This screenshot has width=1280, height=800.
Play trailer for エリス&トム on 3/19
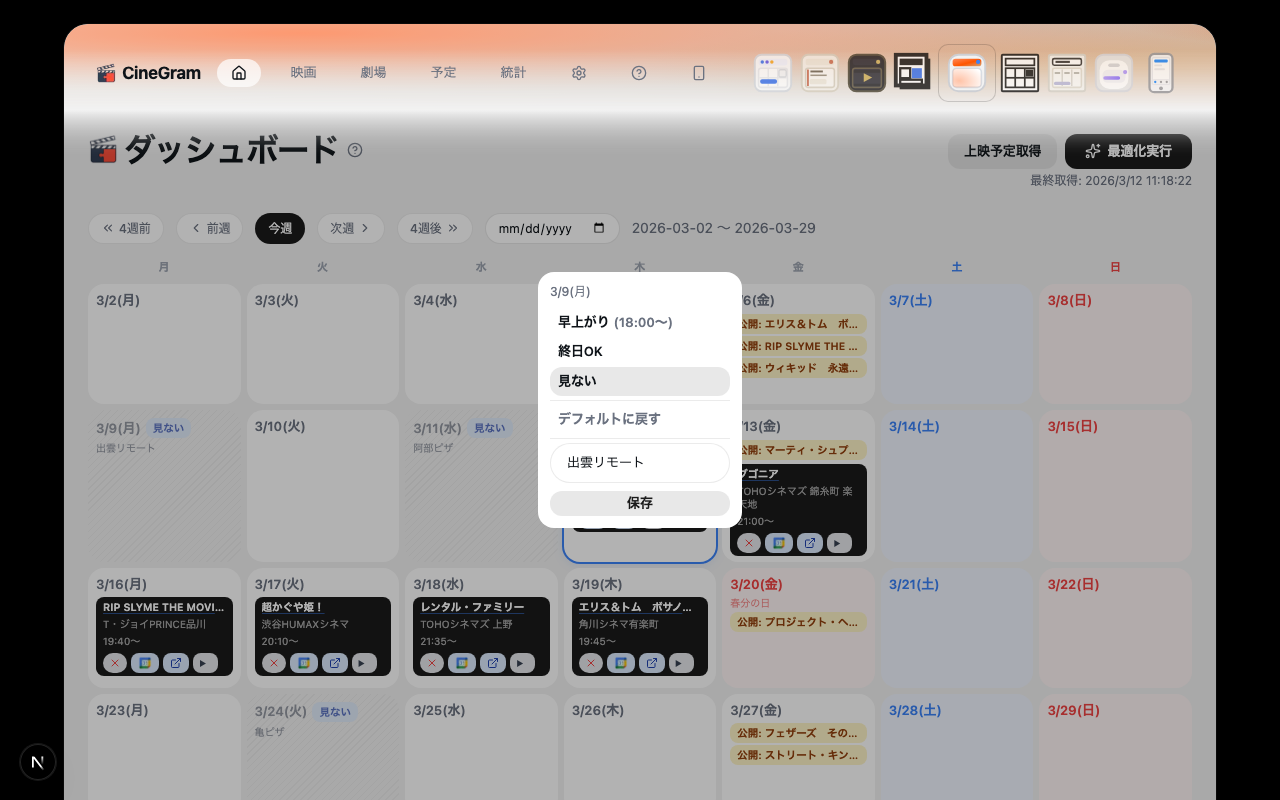click(680, 662)
